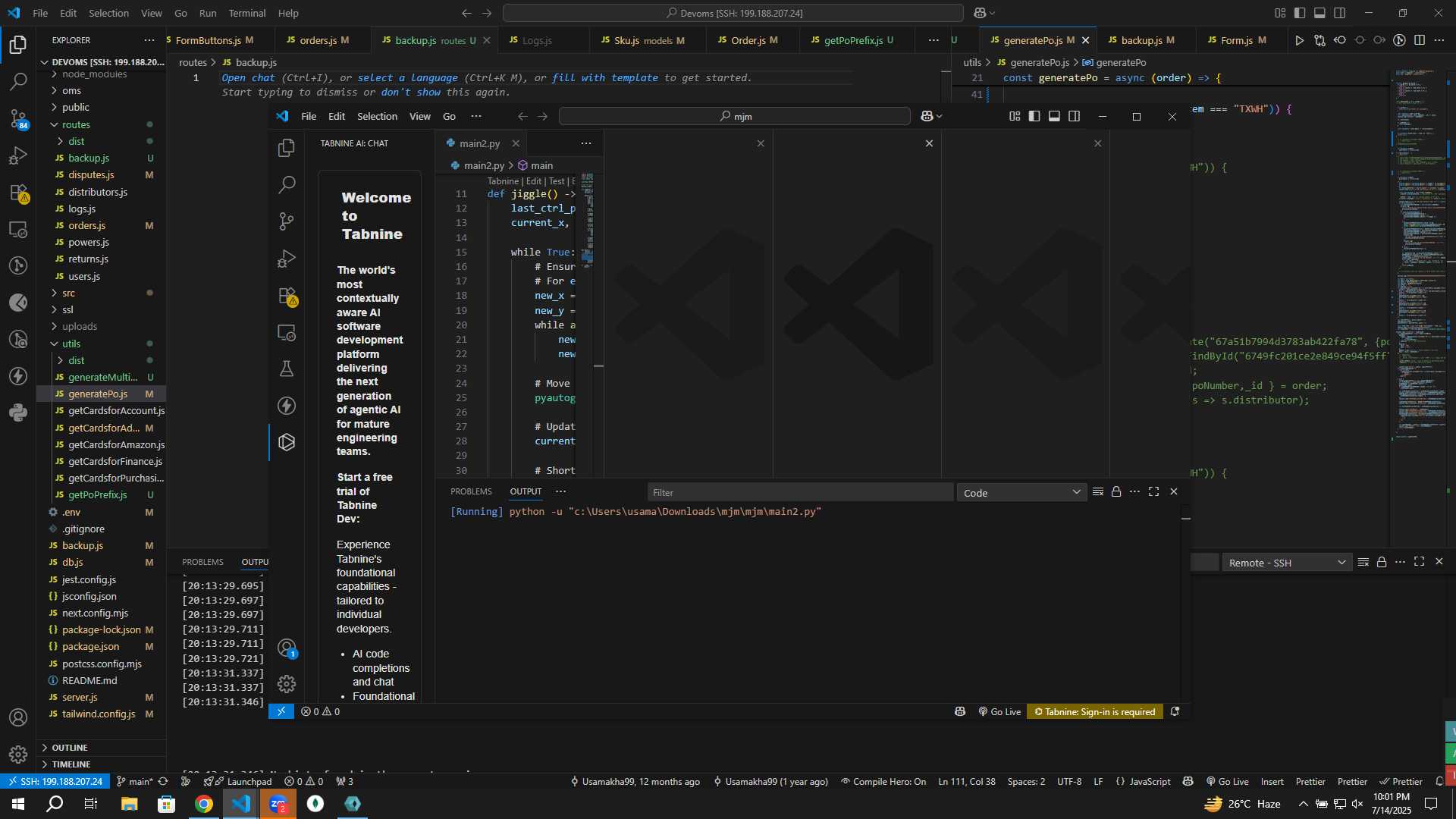Open Explorer in front mjm window
Viewport: 1456px width, 819px height.
click(x=287, y=148)
